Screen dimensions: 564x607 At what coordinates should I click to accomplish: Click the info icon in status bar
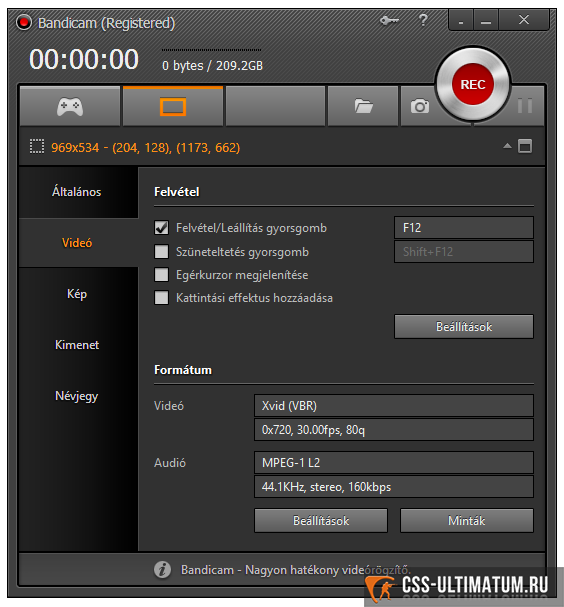pos(162,569)
